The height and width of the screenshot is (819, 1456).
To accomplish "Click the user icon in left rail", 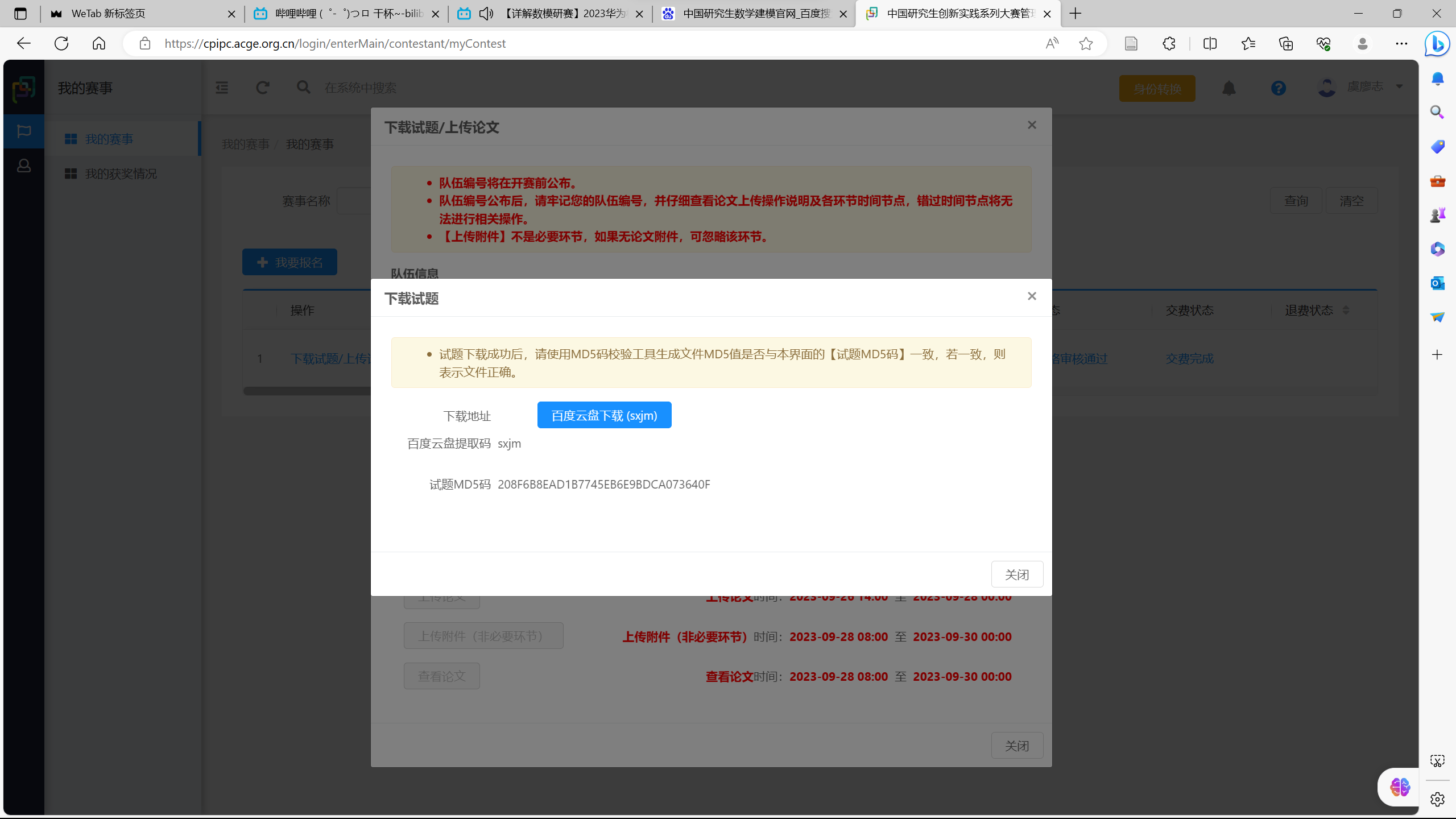I will pos(24,166).
